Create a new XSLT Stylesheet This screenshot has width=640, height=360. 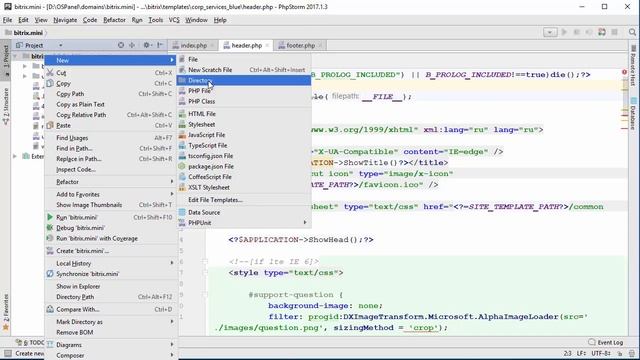click(244, 187)
